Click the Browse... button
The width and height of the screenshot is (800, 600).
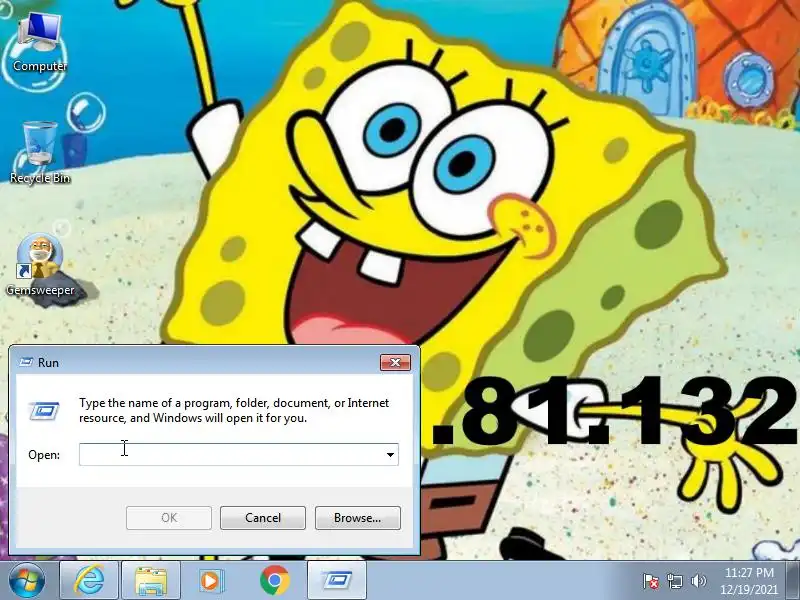358,518
